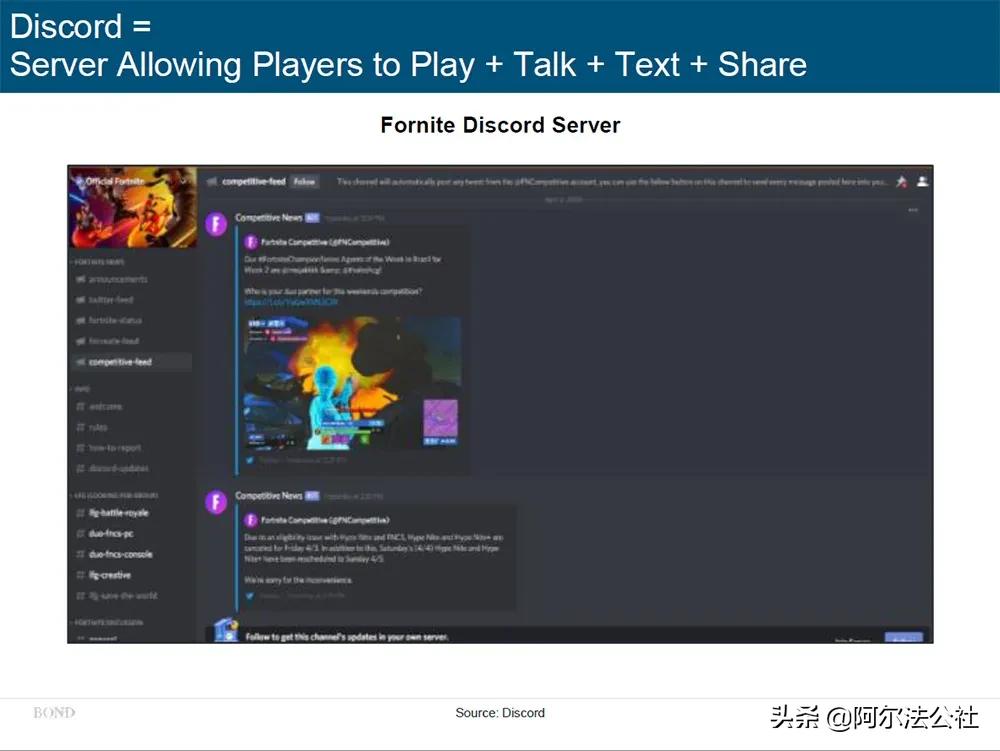Click the blue Follow button in the bottom banner

pyautogui.click(x=904, y=638)
